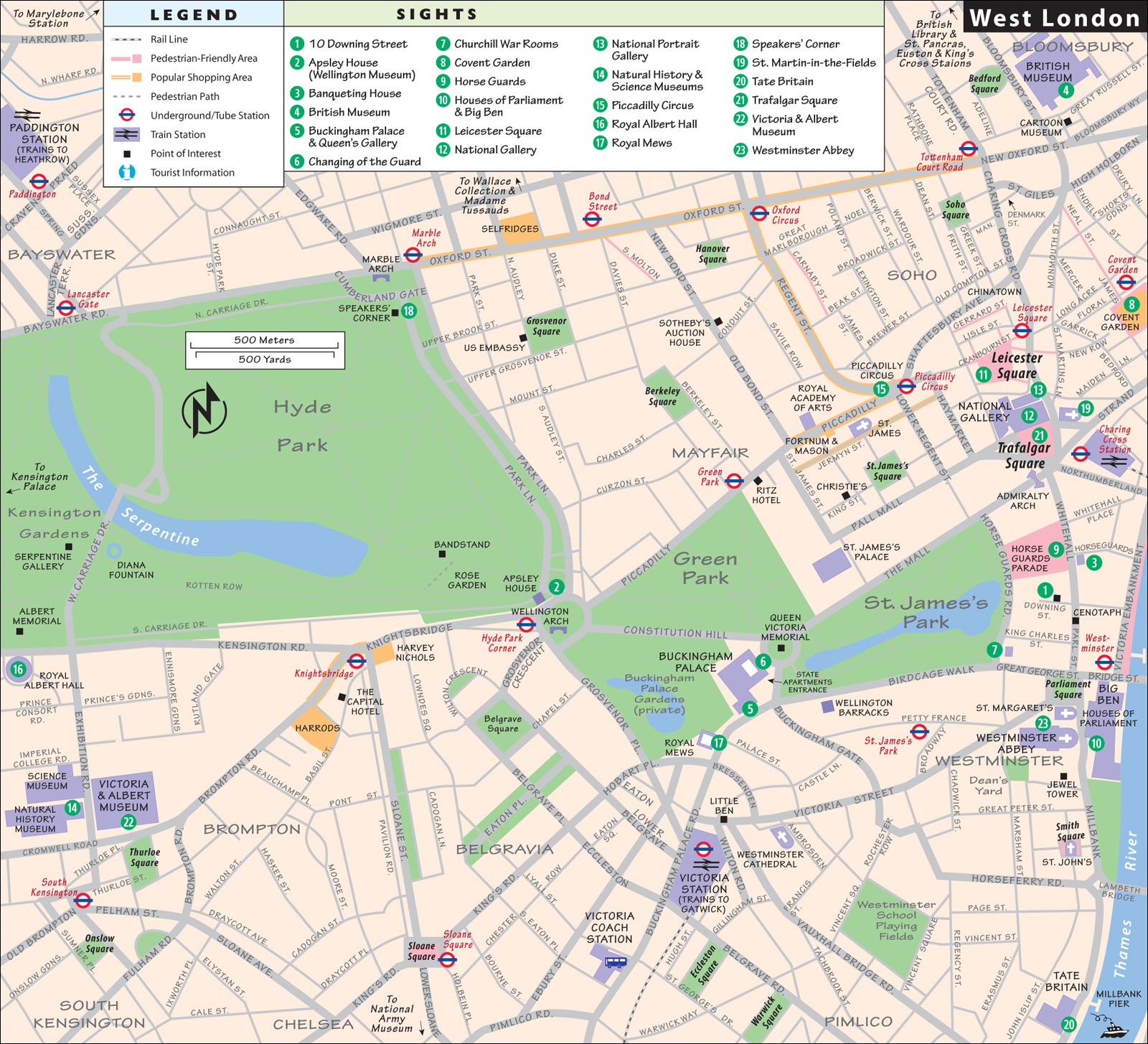Click 'Tate Britain' entry in the Sights list
This screenshot has height=1044, width=1148.
pyautogui.click(x=782, y=81)
